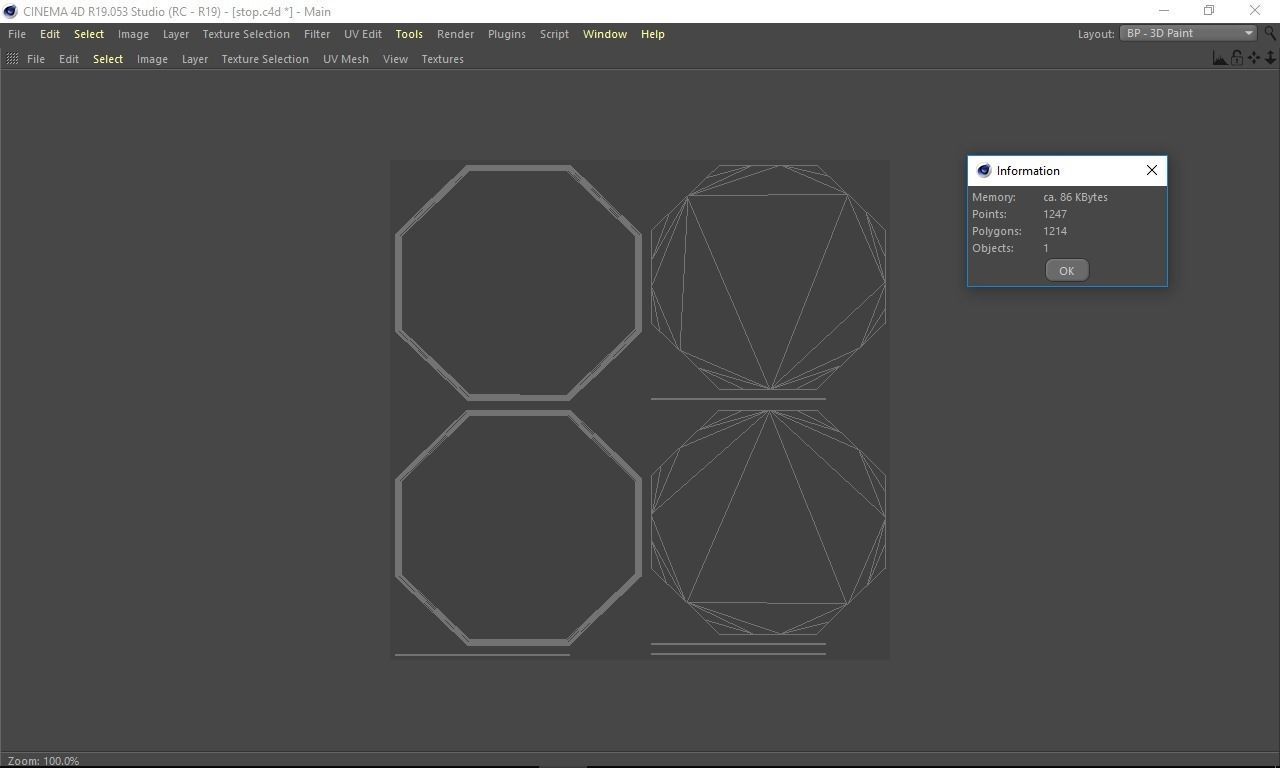
Task: Open the texture panel File menu
Action: pos(36,59)
